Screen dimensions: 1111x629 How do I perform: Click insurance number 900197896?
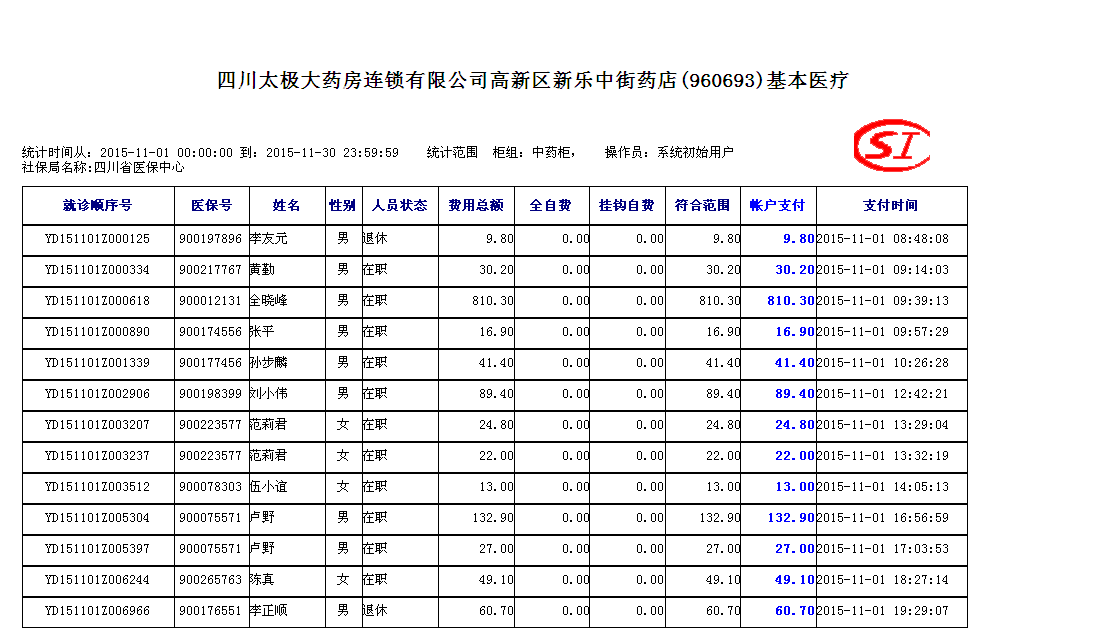(x=210, y=239)
